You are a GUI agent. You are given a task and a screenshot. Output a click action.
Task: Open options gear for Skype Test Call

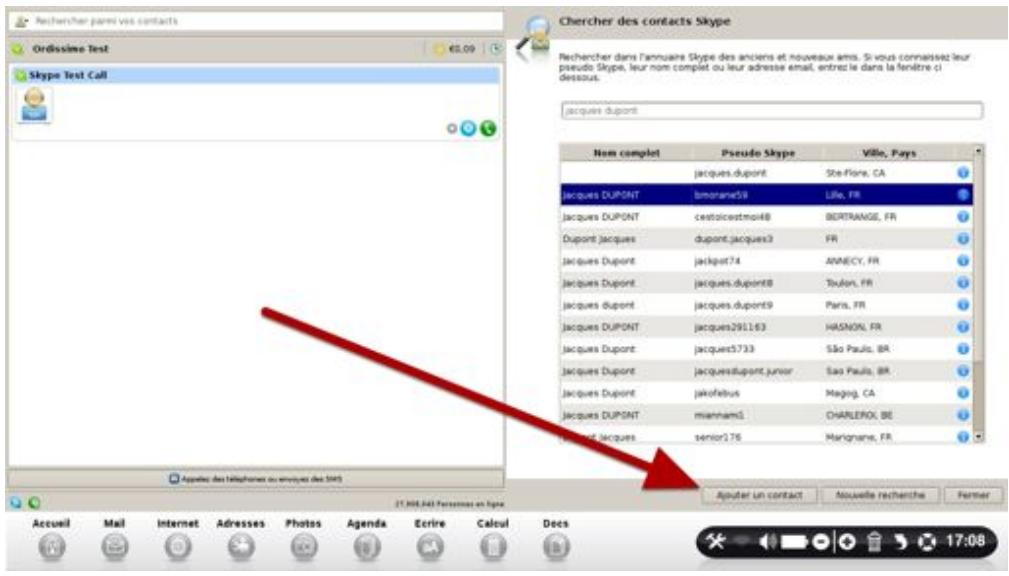[x=452, y=129]
